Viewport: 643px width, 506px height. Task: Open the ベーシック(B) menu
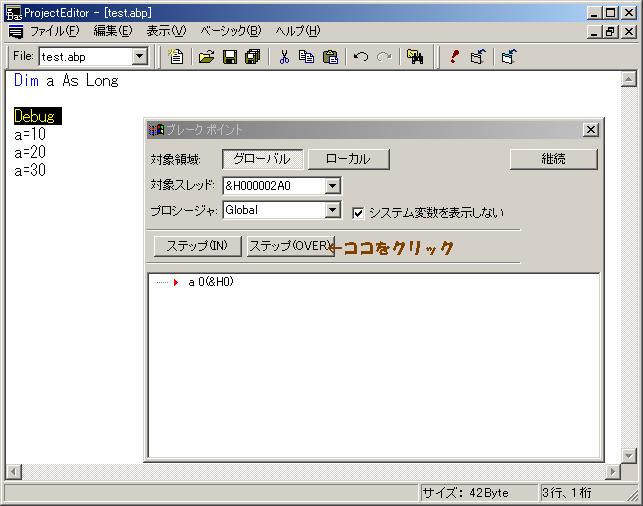pos(231,31)
